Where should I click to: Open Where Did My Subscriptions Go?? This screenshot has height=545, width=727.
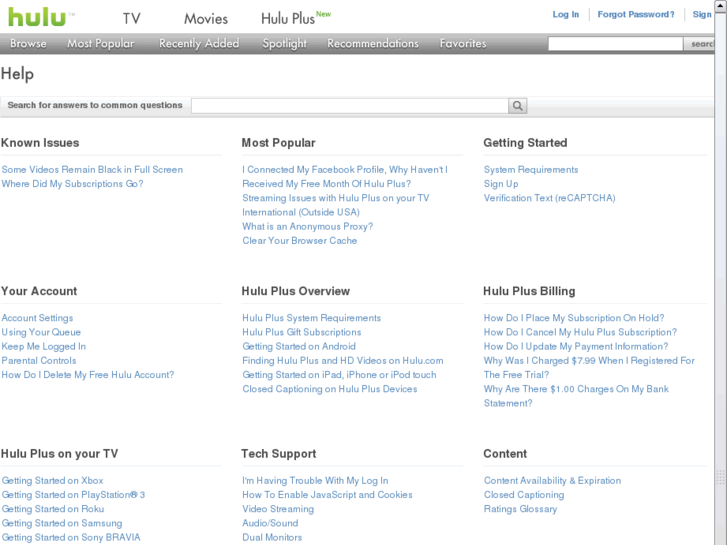72,184
